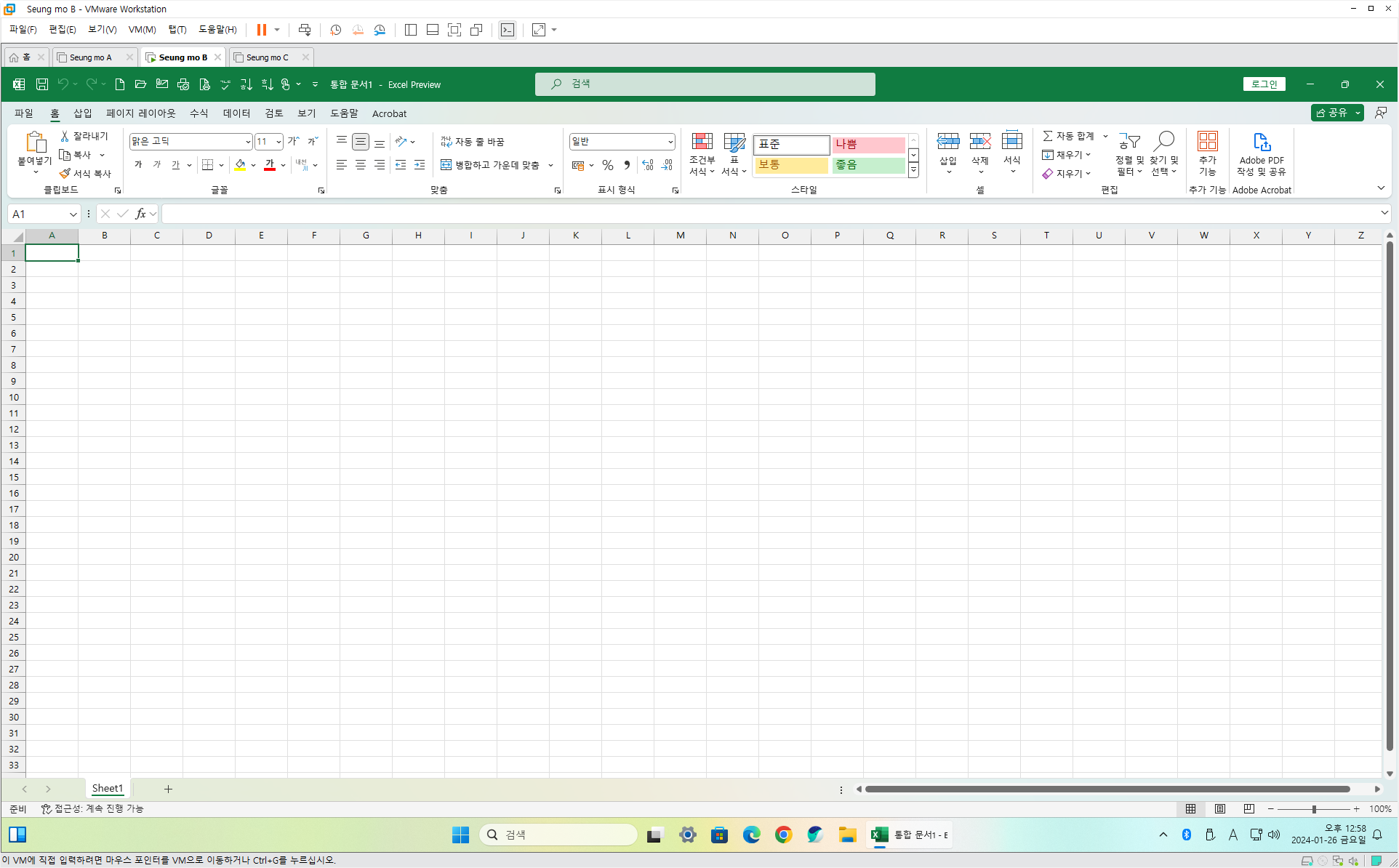Click the format as table icon

coord(734,142)
